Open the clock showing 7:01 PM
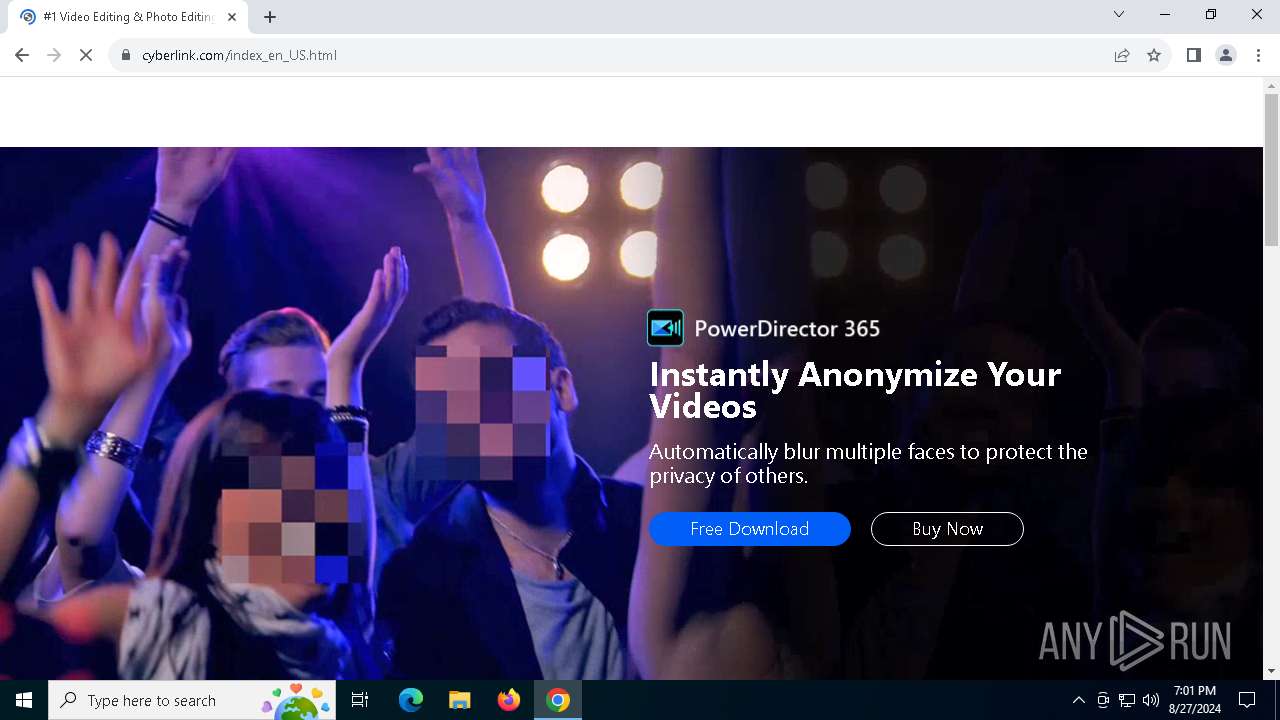This screenshot has height=720, width=1280. 1195,700
